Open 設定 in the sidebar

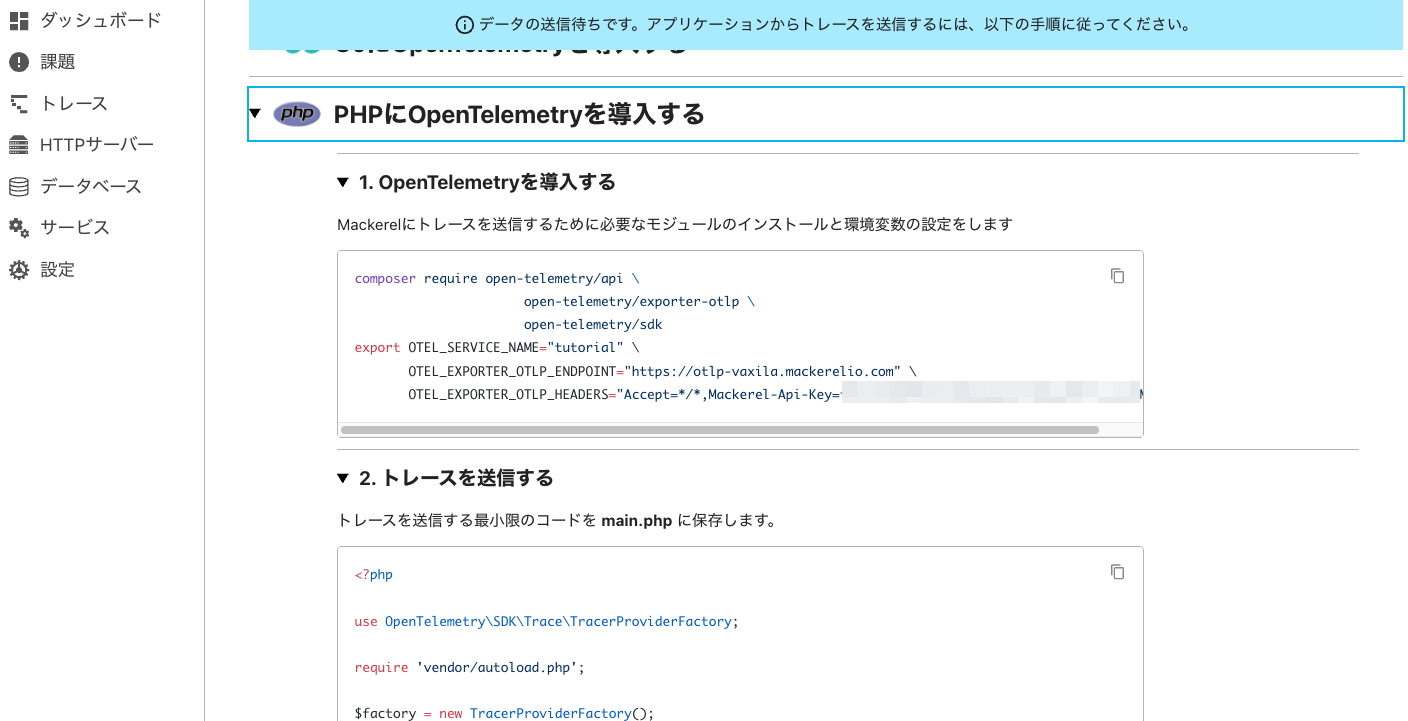[x=57, y=270]
